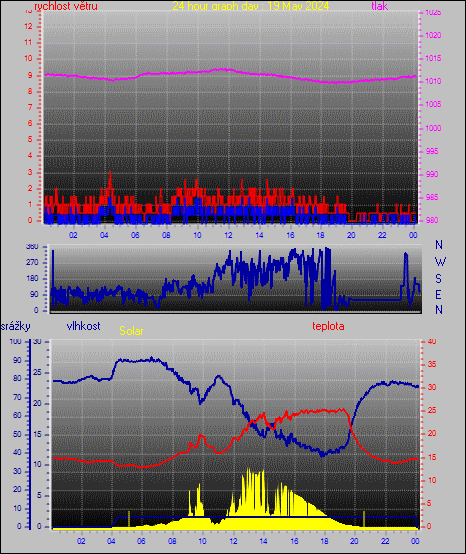The image size is (466, 554).
Task: Click temperature axis value '35'
Action: [432, 364]
